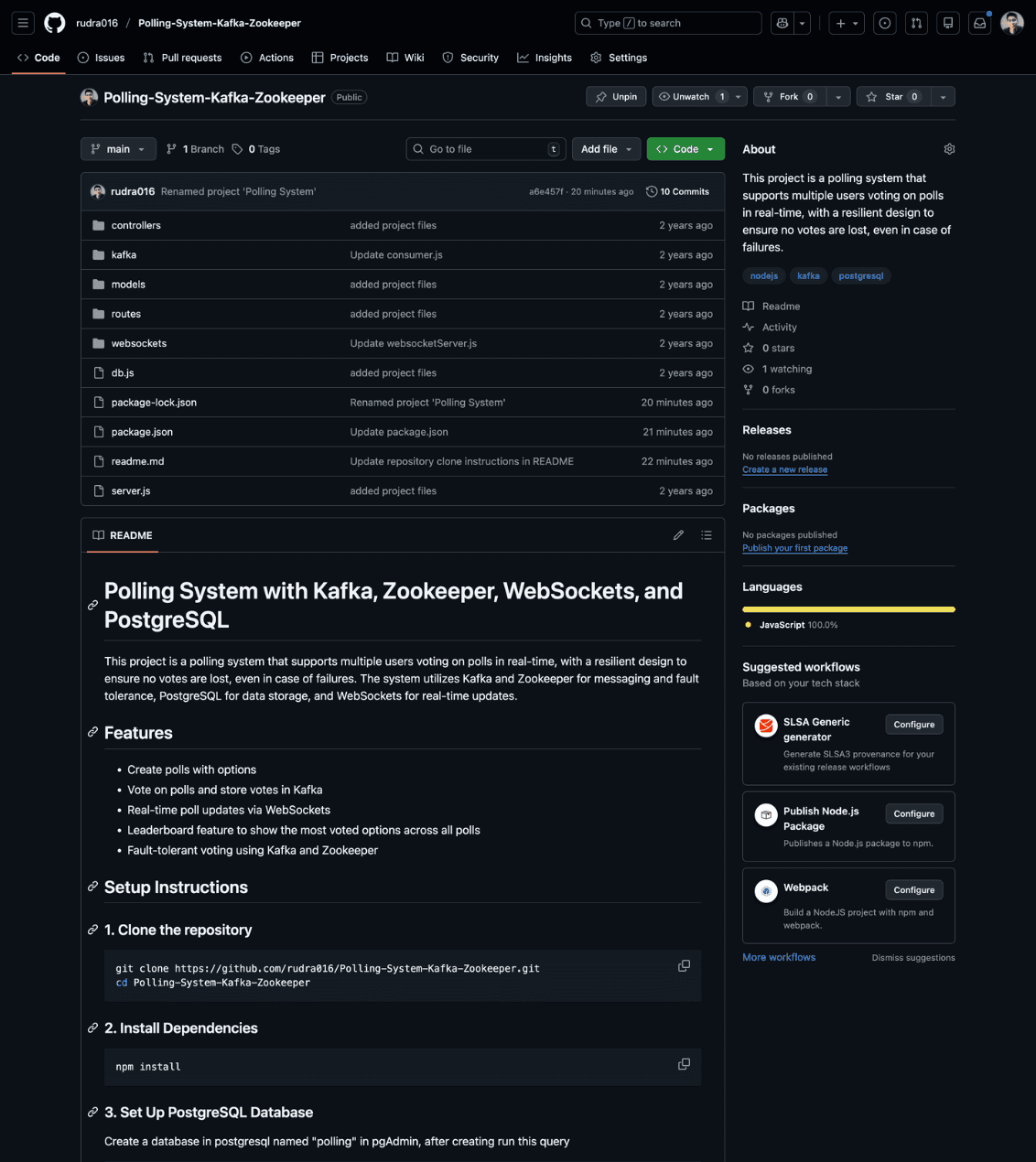The image size is (1036, 1162).
Task: Open the package-lock.json file
Action: click(154, 403)
